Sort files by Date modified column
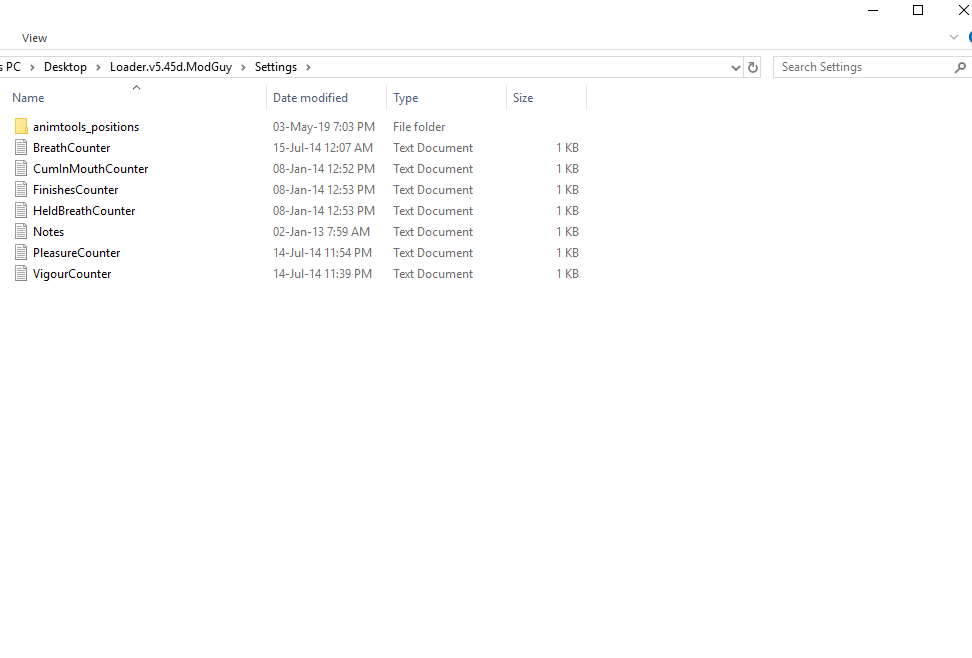This screenshot has height=658, width=972. (310, 98)
